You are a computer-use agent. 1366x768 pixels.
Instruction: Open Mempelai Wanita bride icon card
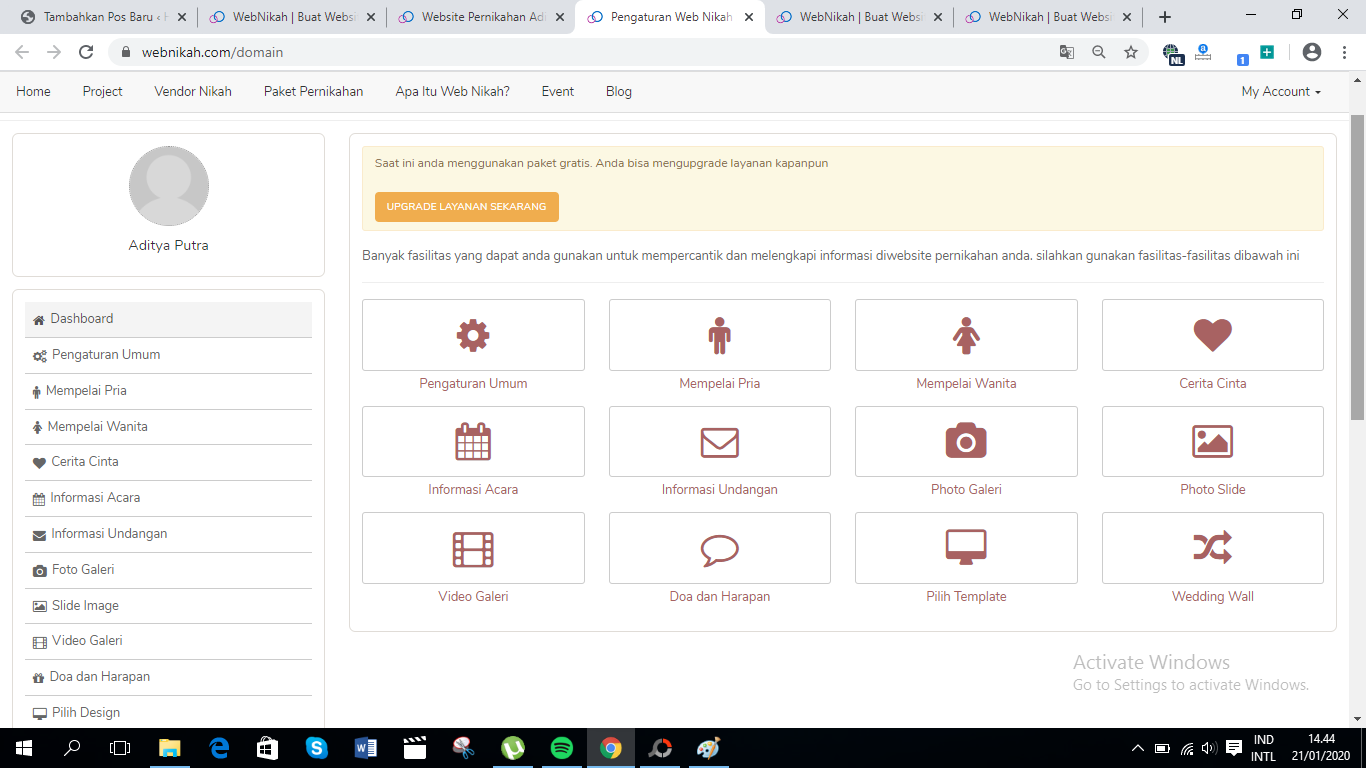[965, 334]
